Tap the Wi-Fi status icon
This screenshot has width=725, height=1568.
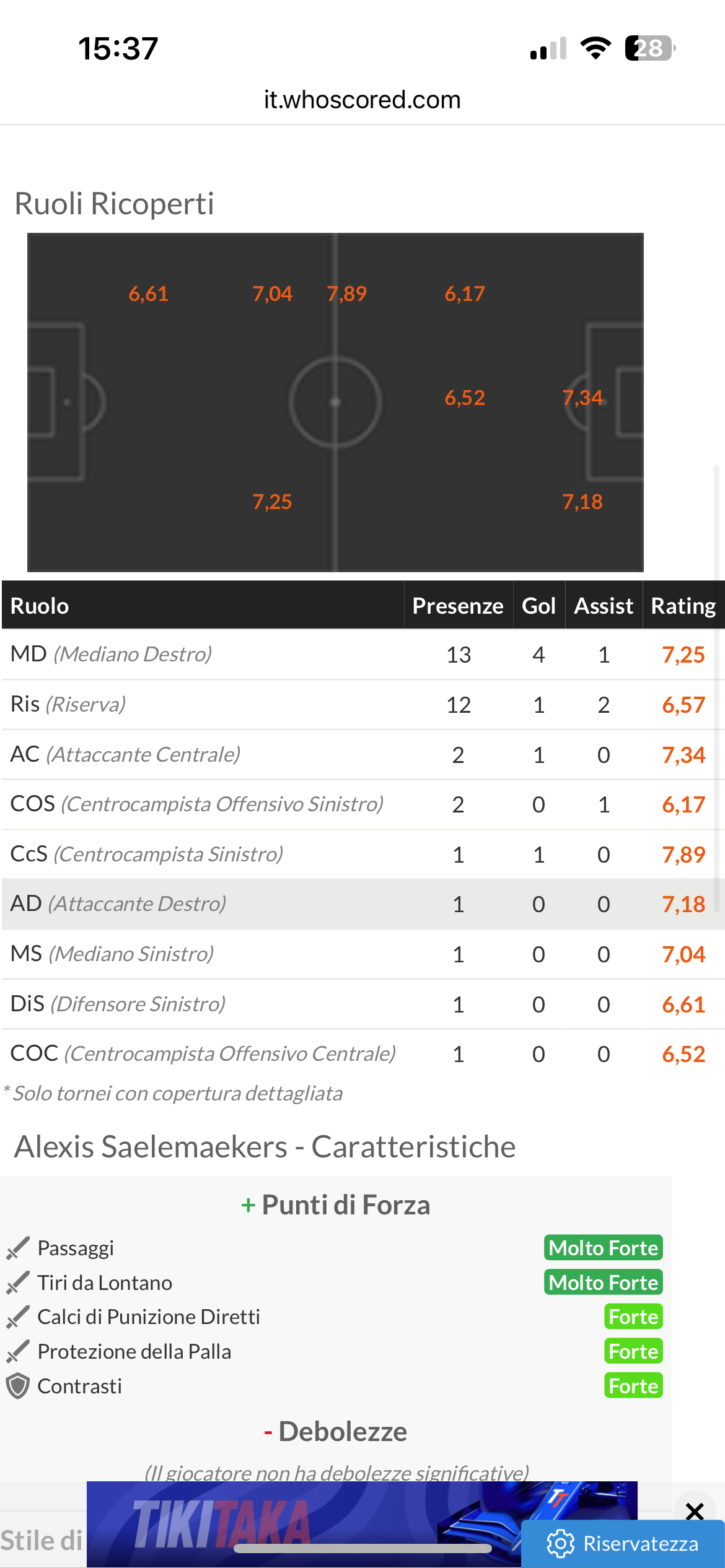(x=595, y=48)
